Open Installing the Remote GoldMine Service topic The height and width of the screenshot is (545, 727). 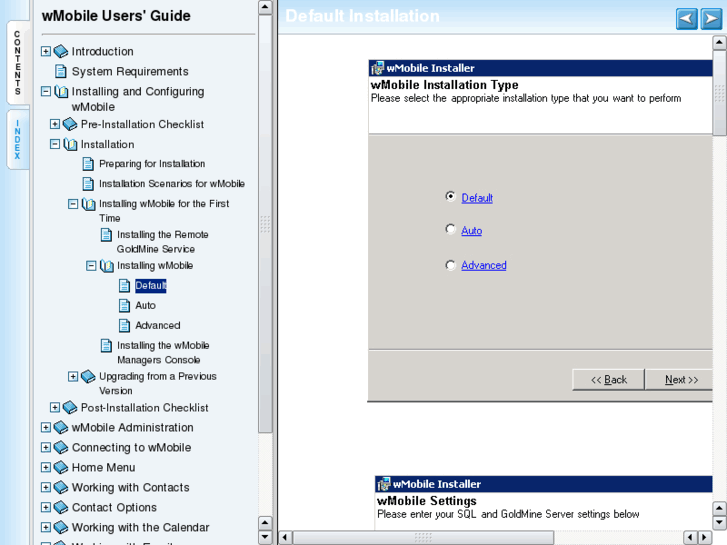click(162, 242)
